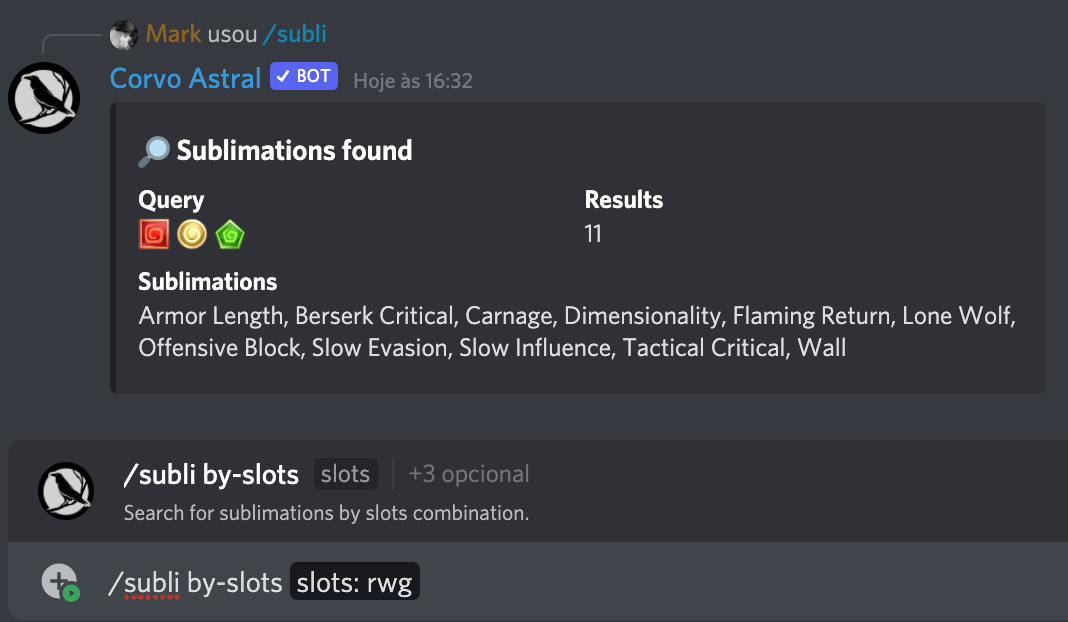Viewport: 1068px width, 622px height.
Task: Click the crow icon in command suggestion
Action: click(x=66, y=491)
